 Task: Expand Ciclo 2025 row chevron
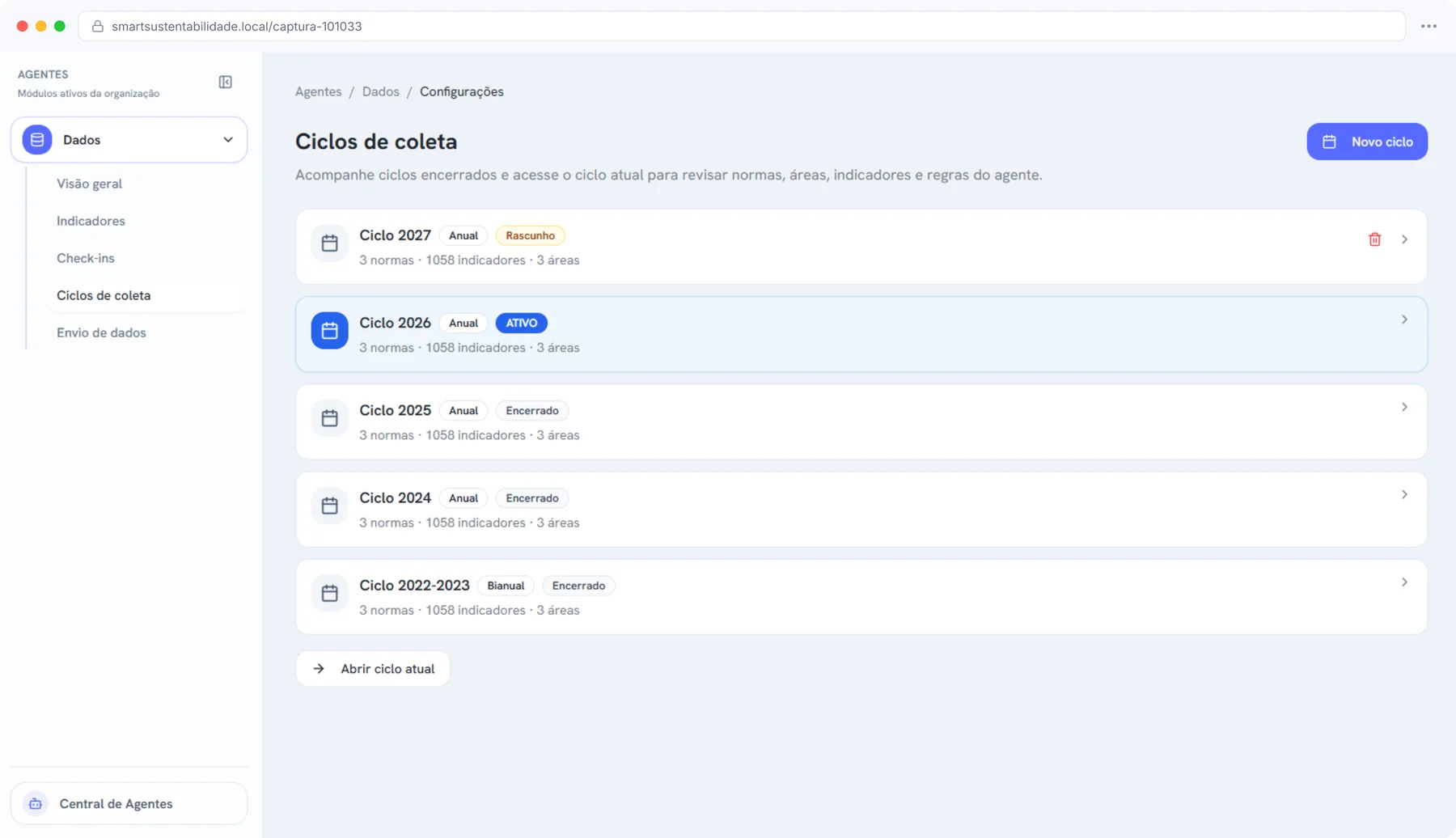tap(1405, 407)
